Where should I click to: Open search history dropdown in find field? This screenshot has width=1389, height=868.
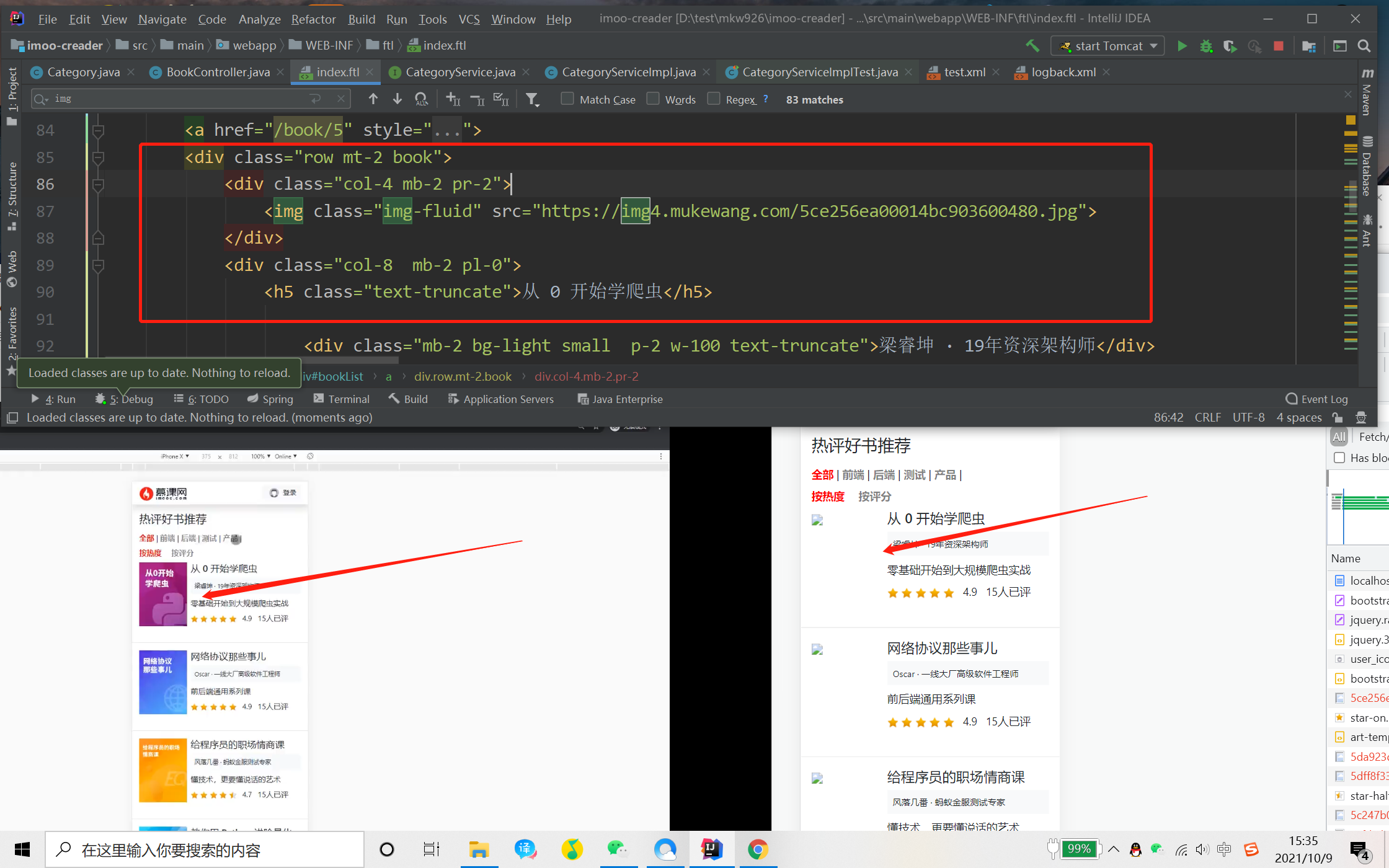[41, 99]
